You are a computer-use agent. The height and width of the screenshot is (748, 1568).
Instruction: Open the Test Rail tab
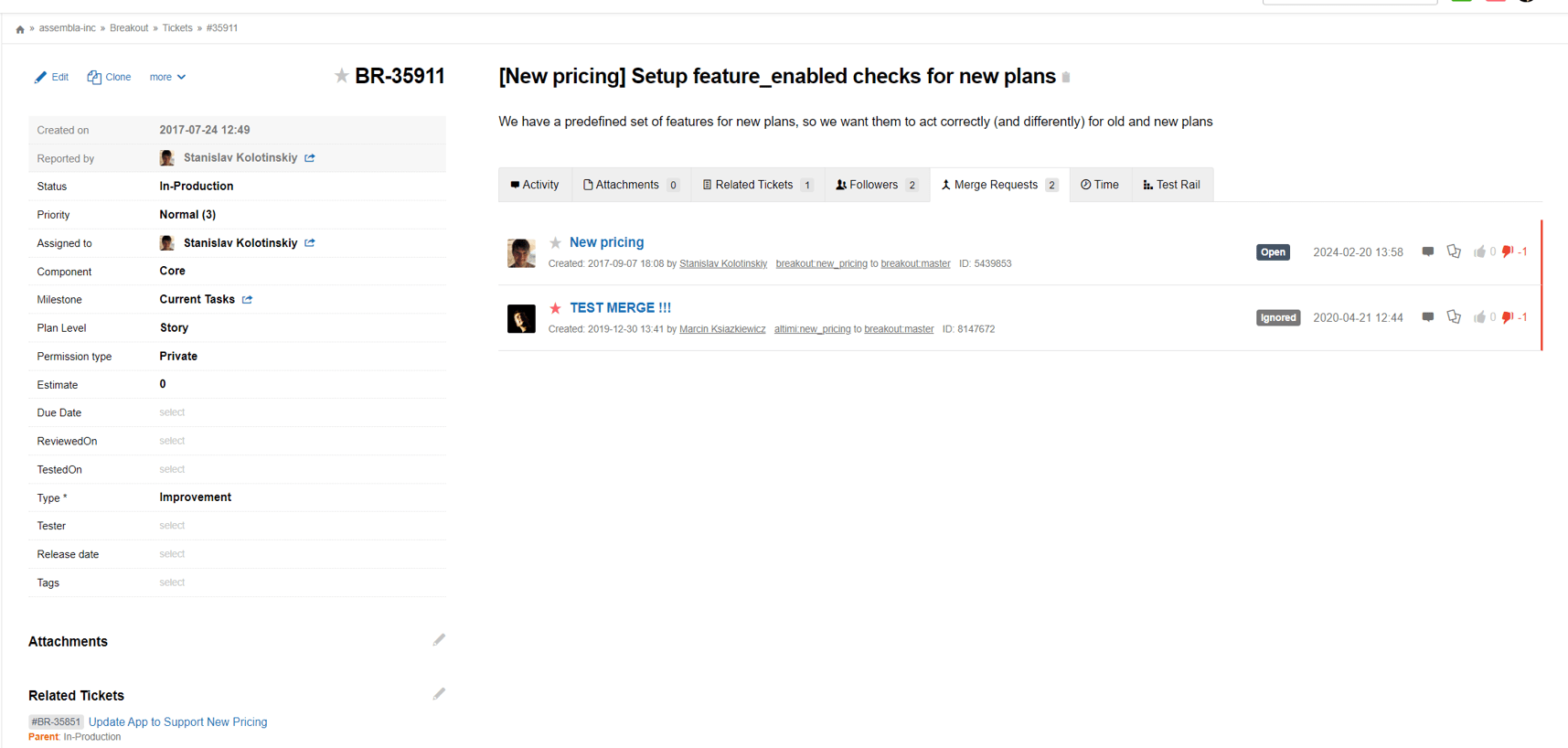click(1171, 185)
